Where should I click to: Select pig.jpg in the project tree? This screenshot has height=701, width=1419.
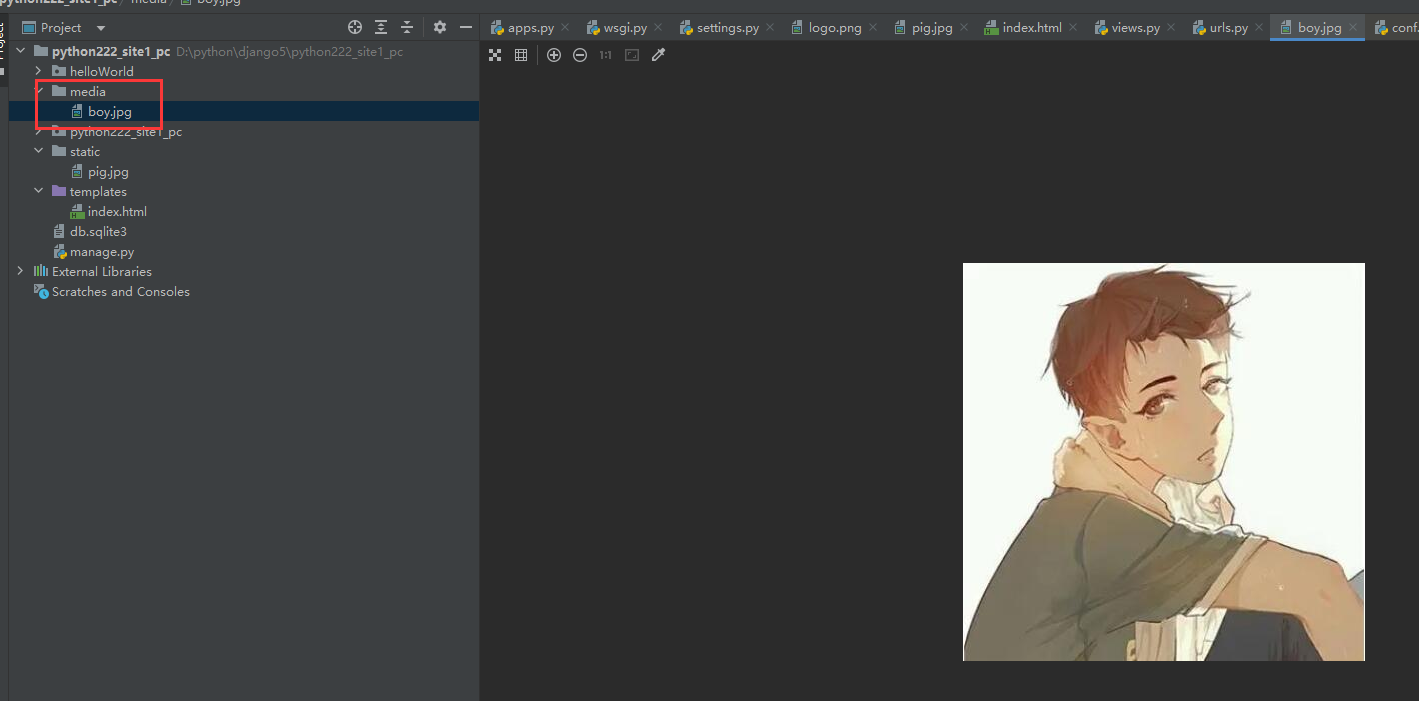click(244, 171)
